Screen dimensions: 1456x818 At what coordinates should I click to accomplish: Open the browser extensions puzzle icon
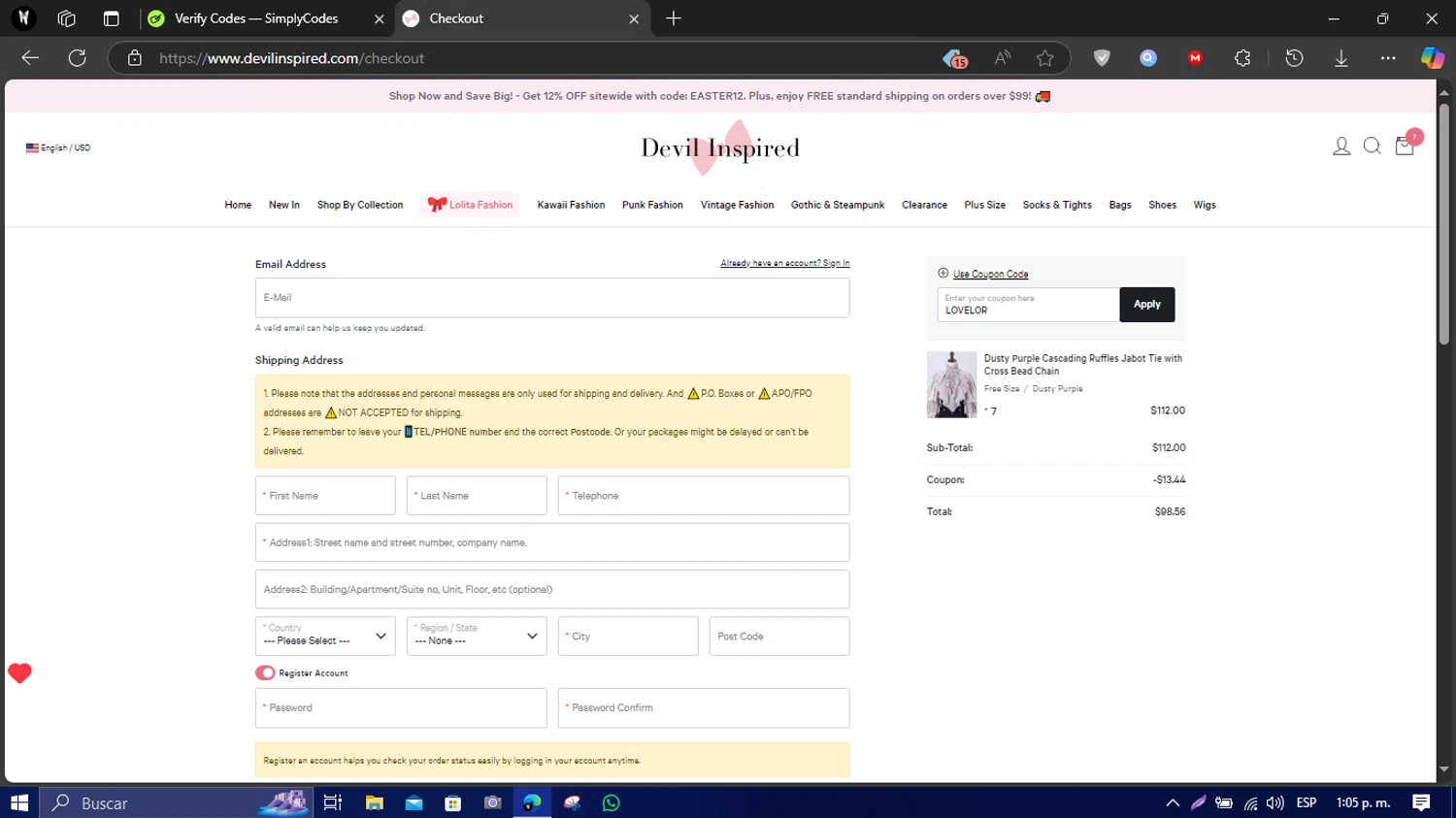point(1242,58)
